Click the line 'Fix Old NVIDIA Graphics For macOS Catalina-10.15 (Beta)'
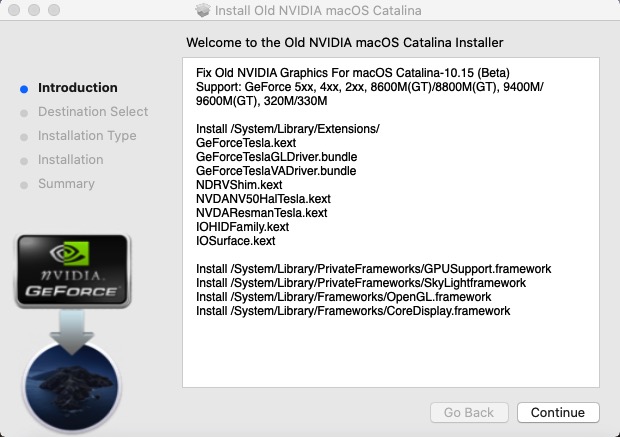The width and height of the screenshot is (620, 438). pyautogui.click(x=353, y=73)
